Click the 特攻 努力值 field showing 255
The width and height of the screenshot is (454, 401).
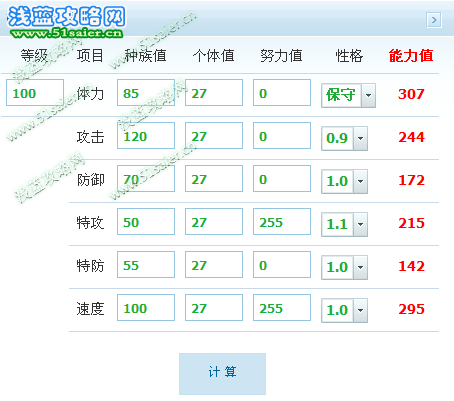pyautogui.click(x=282, y=222)
